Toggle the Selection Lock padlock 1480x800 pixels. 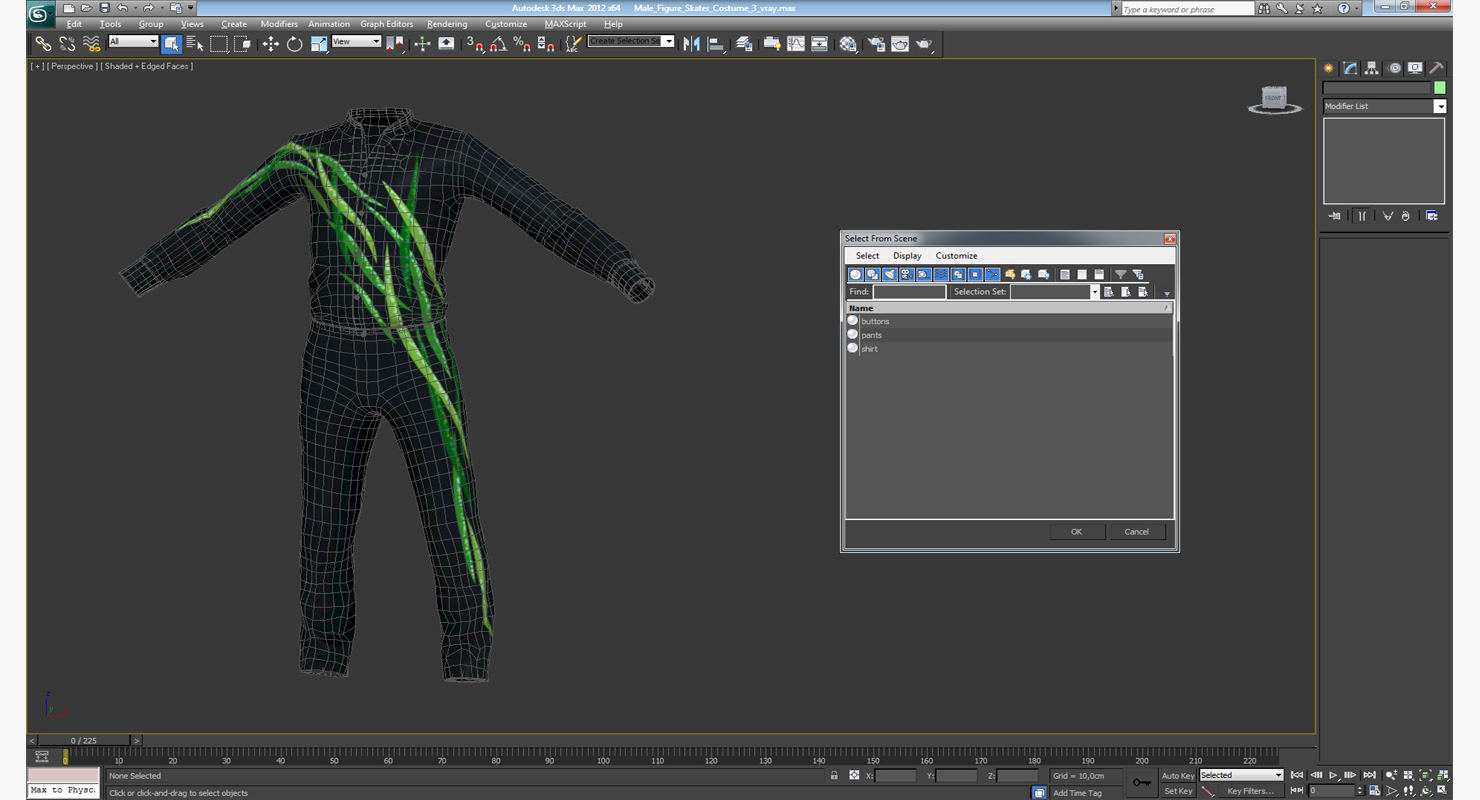point(834,775)
